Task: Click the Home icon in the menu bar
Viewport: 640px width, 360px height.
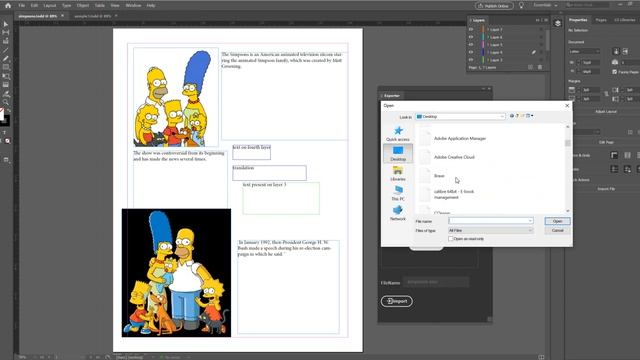Action: tap(8, 5)
